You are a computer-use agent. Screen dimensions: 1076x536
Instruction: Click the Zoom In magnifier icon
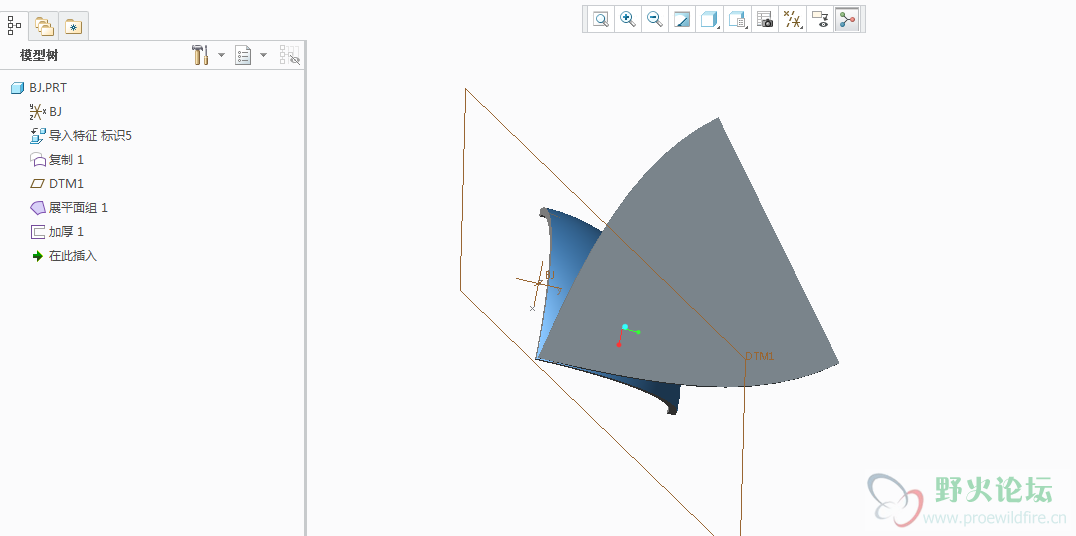(x=628, y=19)
